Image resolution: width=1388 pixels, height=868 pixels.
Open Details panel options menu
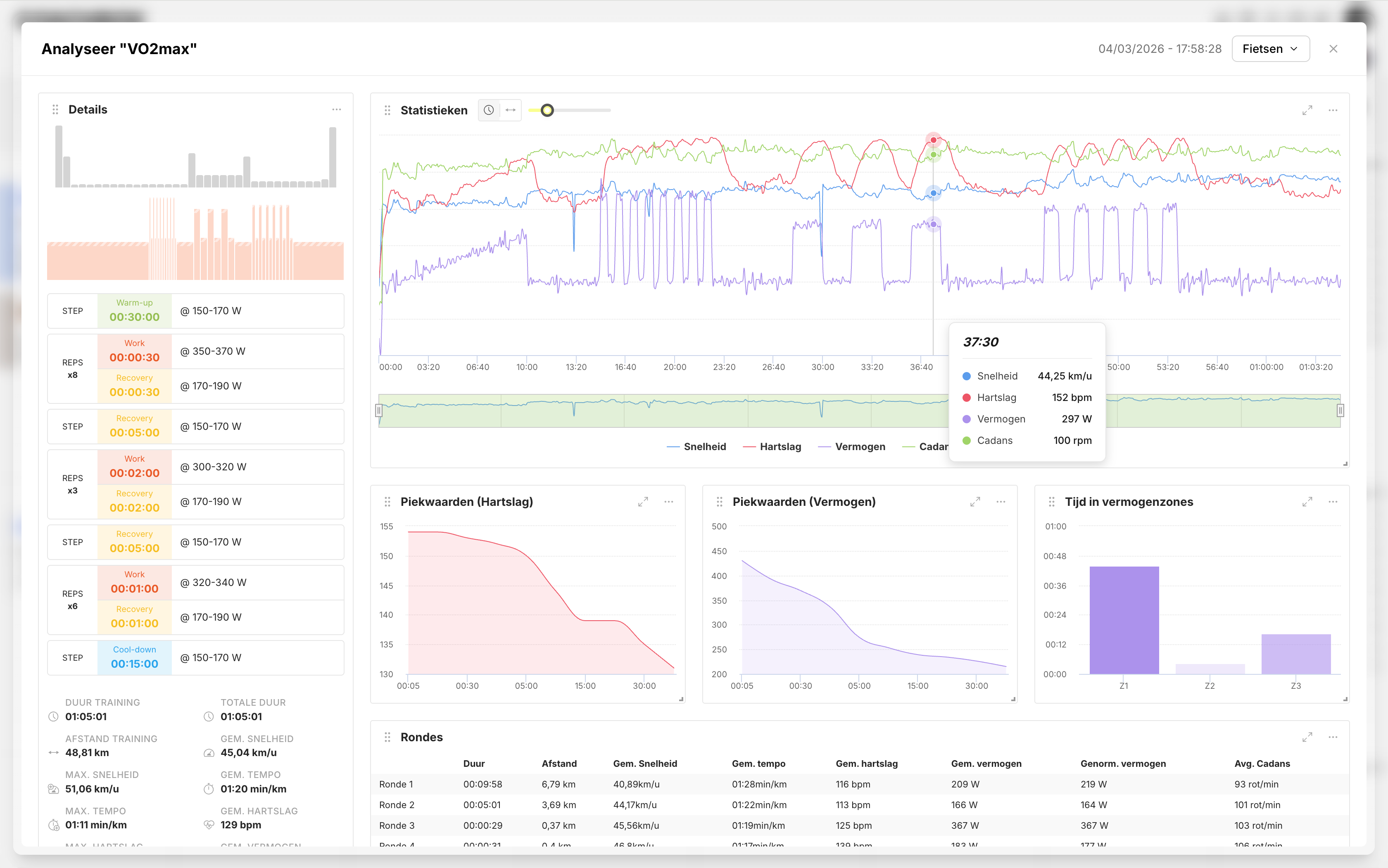coord(337,110)
